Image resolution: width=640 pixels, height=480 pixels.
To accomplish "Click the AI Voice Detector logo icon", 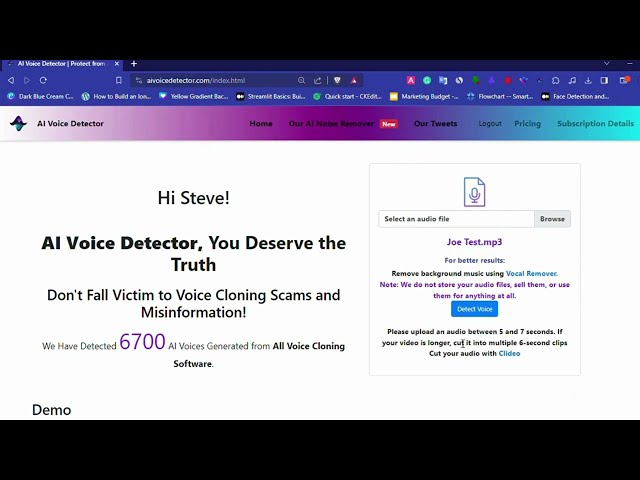I will tap(18, 123).
